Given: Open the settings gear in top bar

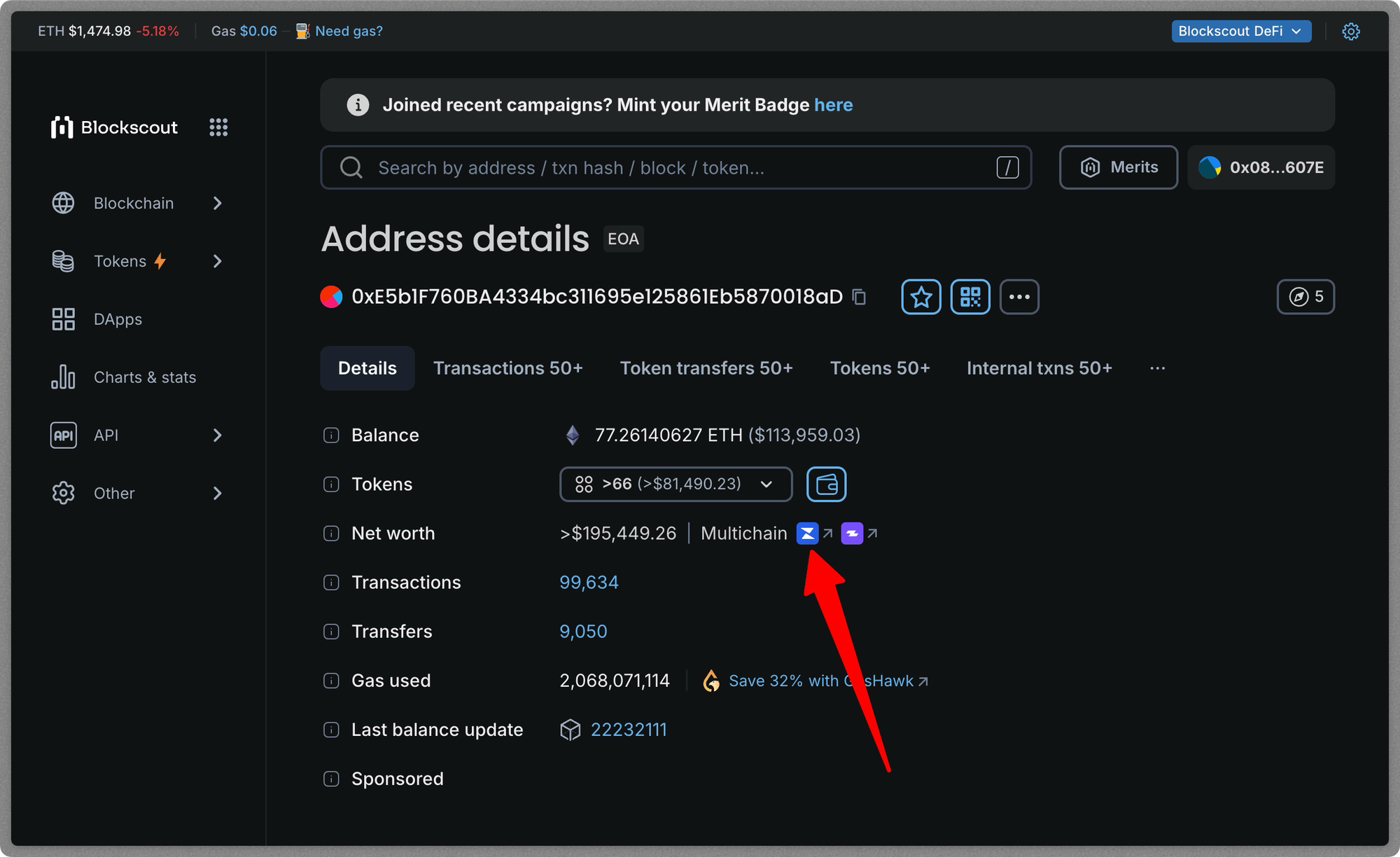Looking at the screenshot, I should (x=1350, y=32).
